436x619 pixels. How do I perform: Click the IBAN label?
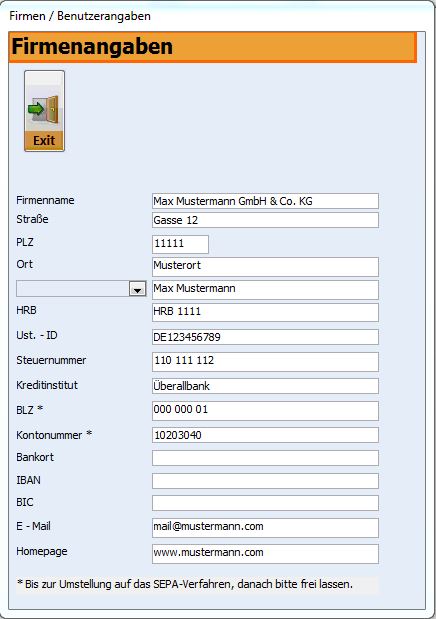point(28,480)
